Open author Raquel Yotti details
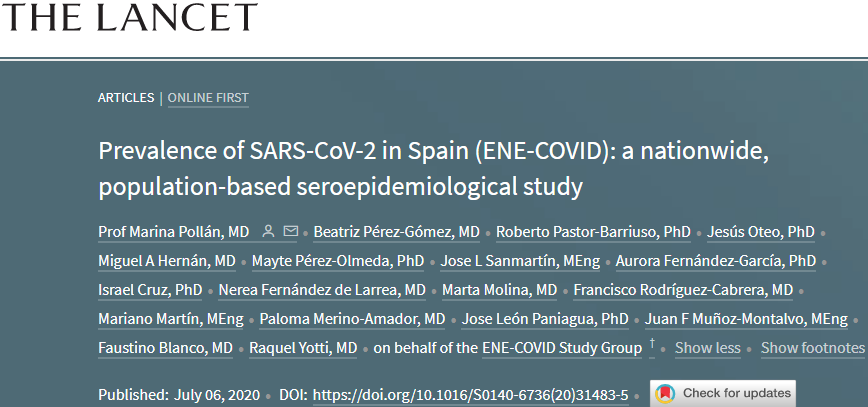Viewport: 868px width, 407px height. (303, 348)
